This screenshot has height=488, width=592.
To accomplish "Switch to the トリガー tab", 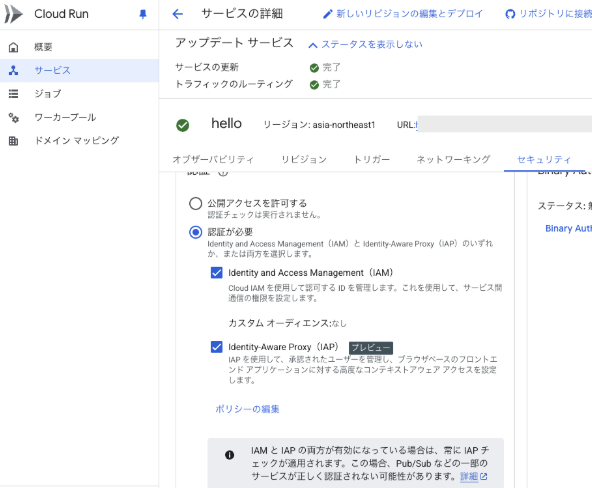I will 372,160.
